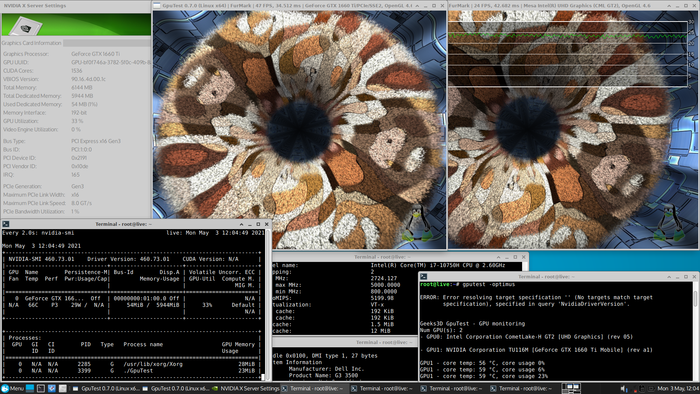Launch the terminal emulator from the taskbar launcher
This screenshot has width=700, height=394.
[41, 389]
